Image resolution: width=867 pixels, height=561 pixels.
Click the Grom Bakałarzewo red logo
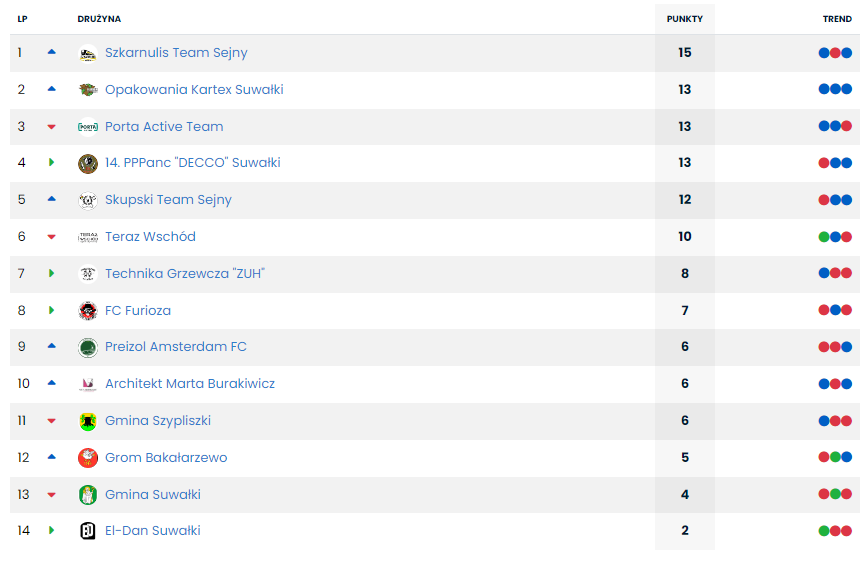click(x=87, y=458)
